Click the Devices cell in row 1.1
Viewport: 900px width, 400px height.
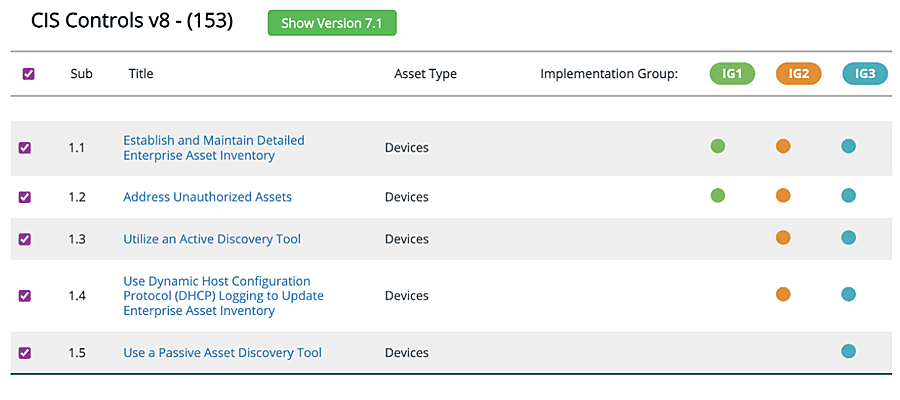407,148
